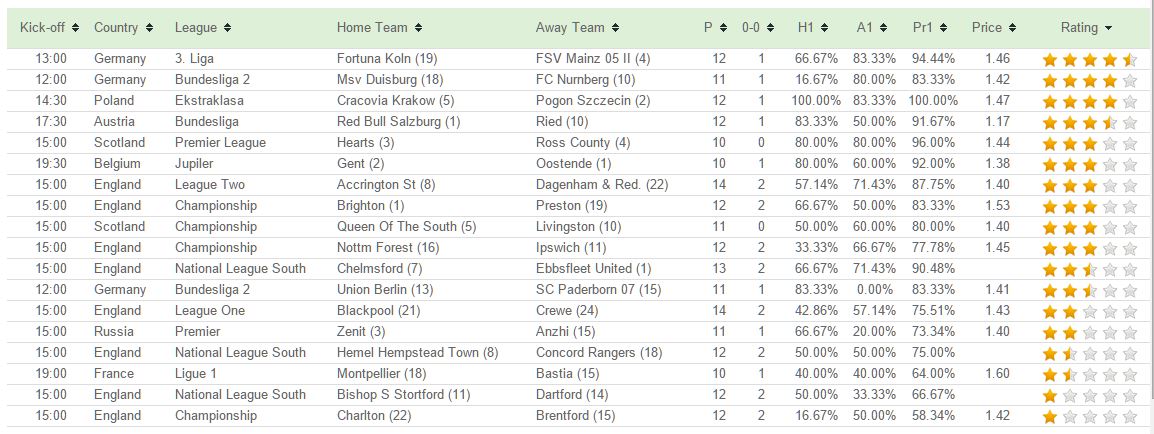Click the Country column sort icon
The height and width of the screenshot is (434, 1154).
pos(149,28)
